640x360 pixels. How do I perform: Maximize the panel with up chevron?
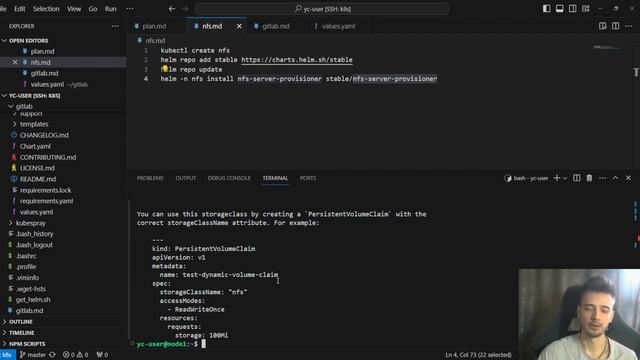click(616, 178)
